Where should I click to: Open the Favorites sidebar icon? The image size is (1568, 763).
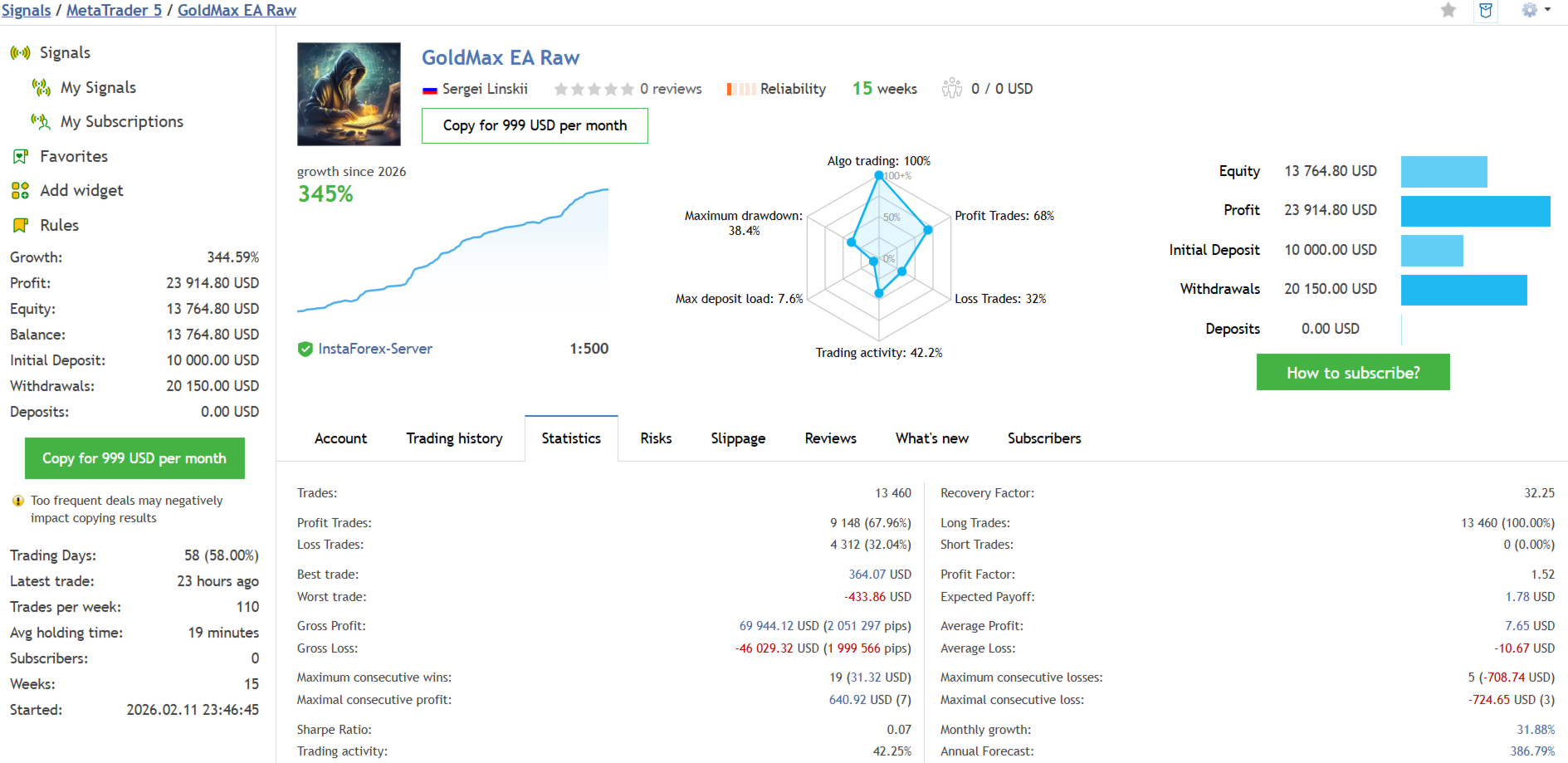(20, 156)
